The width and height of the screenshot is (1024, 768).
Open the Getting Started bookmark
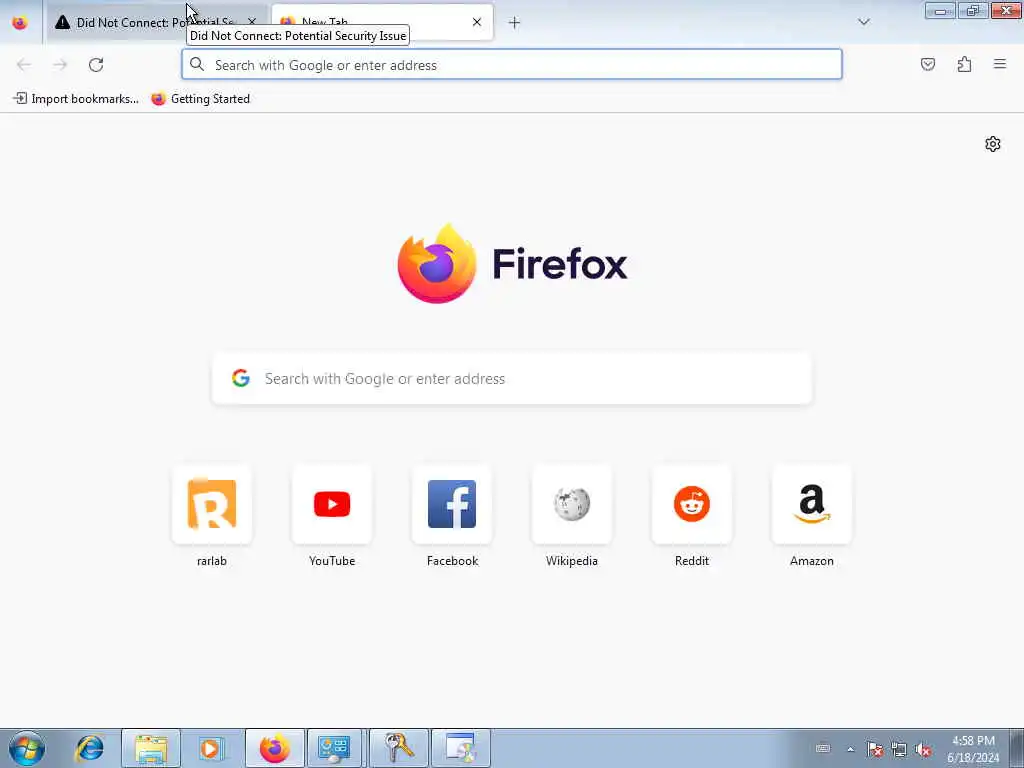200,99
